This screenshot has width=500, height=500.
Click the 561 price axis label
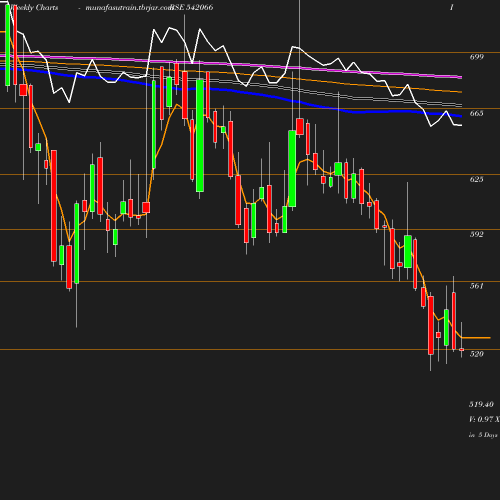click(476, 286)
